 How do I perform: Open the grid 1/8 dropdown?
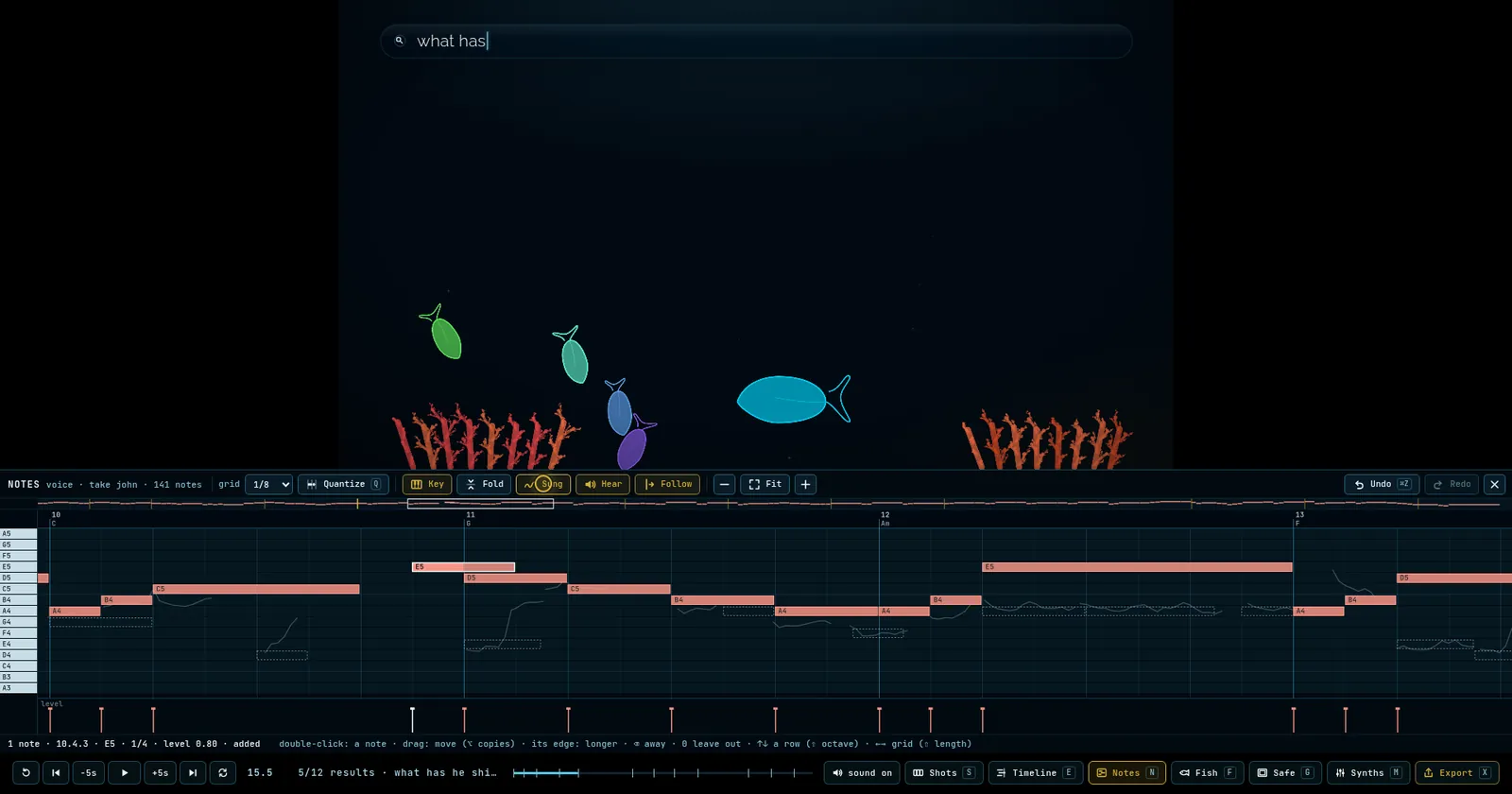268,484
